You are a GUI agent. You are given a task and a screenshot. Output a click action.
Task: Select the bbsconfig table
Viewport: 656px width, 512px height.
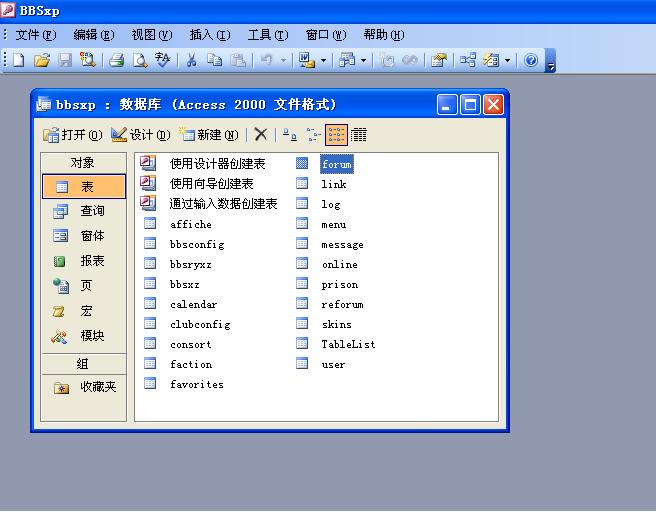(197, 245)
